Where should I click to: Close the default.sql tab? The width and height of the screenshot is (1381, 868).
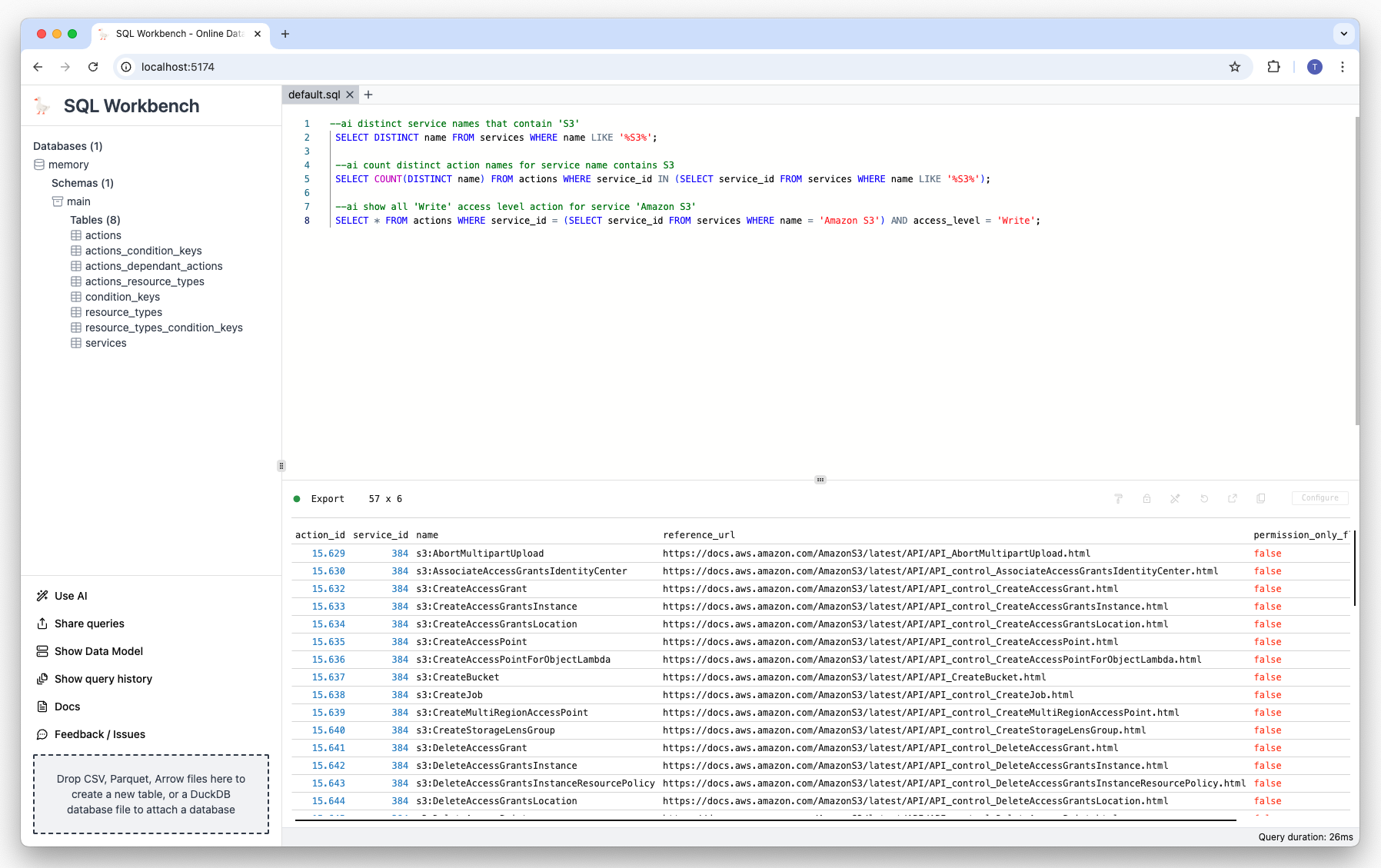350,95
